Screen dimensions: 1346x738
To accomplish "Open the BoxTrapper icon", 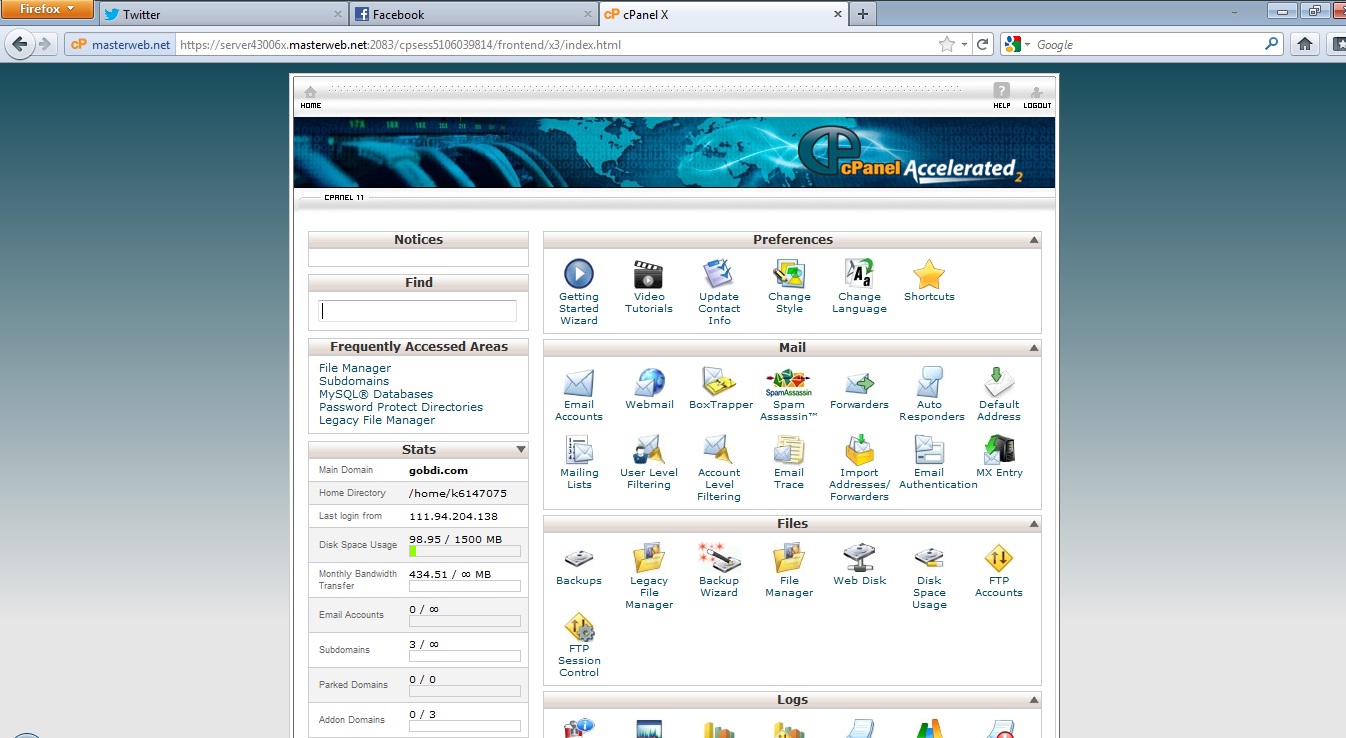I will click(719, 383).
